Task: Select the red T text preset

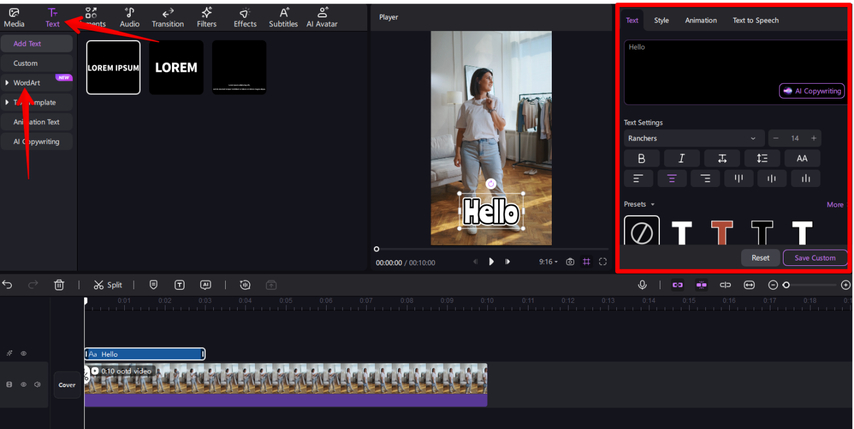Action: (x=721, y=232)
